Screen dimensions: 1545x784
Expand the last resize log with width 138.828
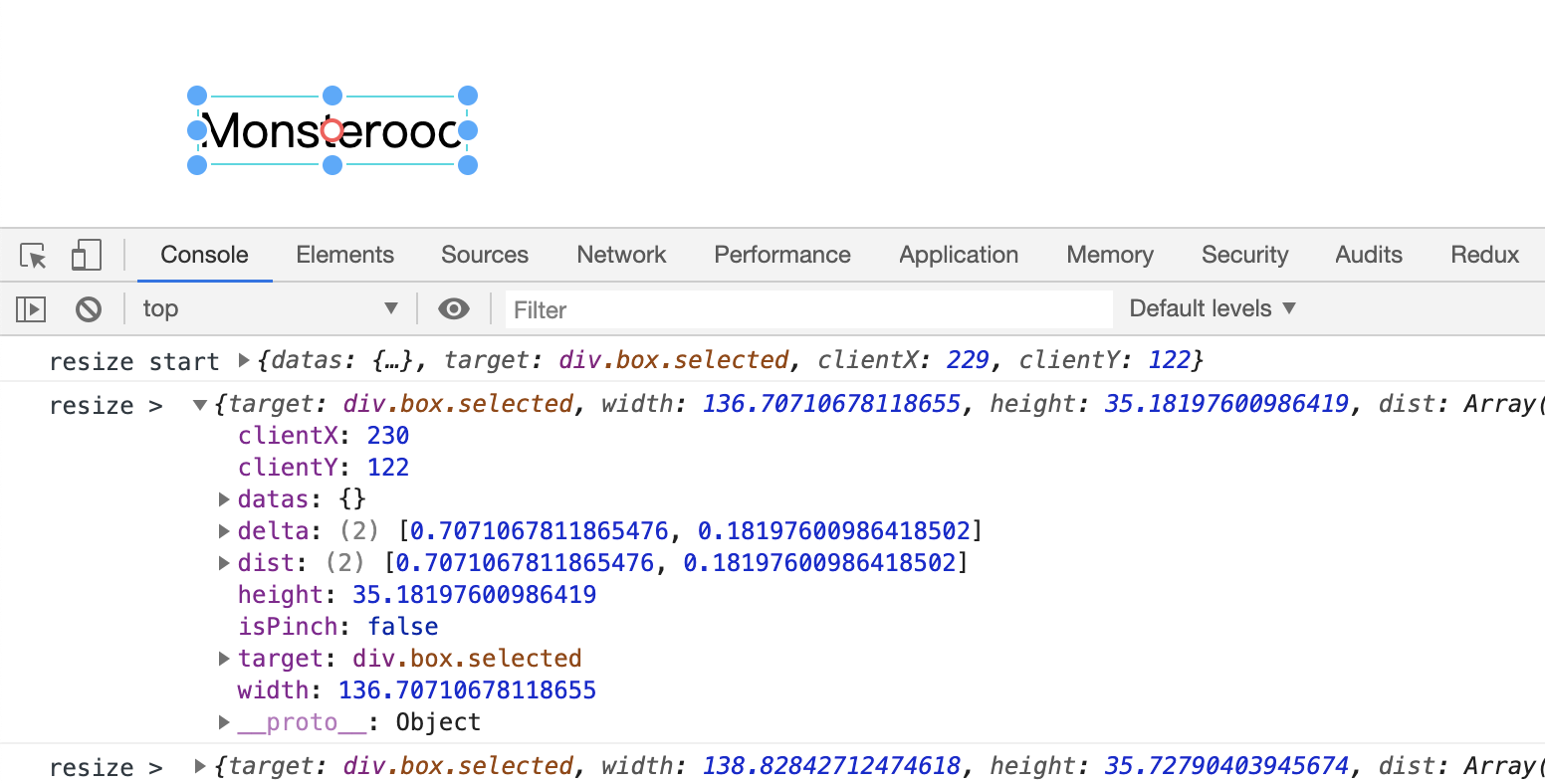click(200, 766)
